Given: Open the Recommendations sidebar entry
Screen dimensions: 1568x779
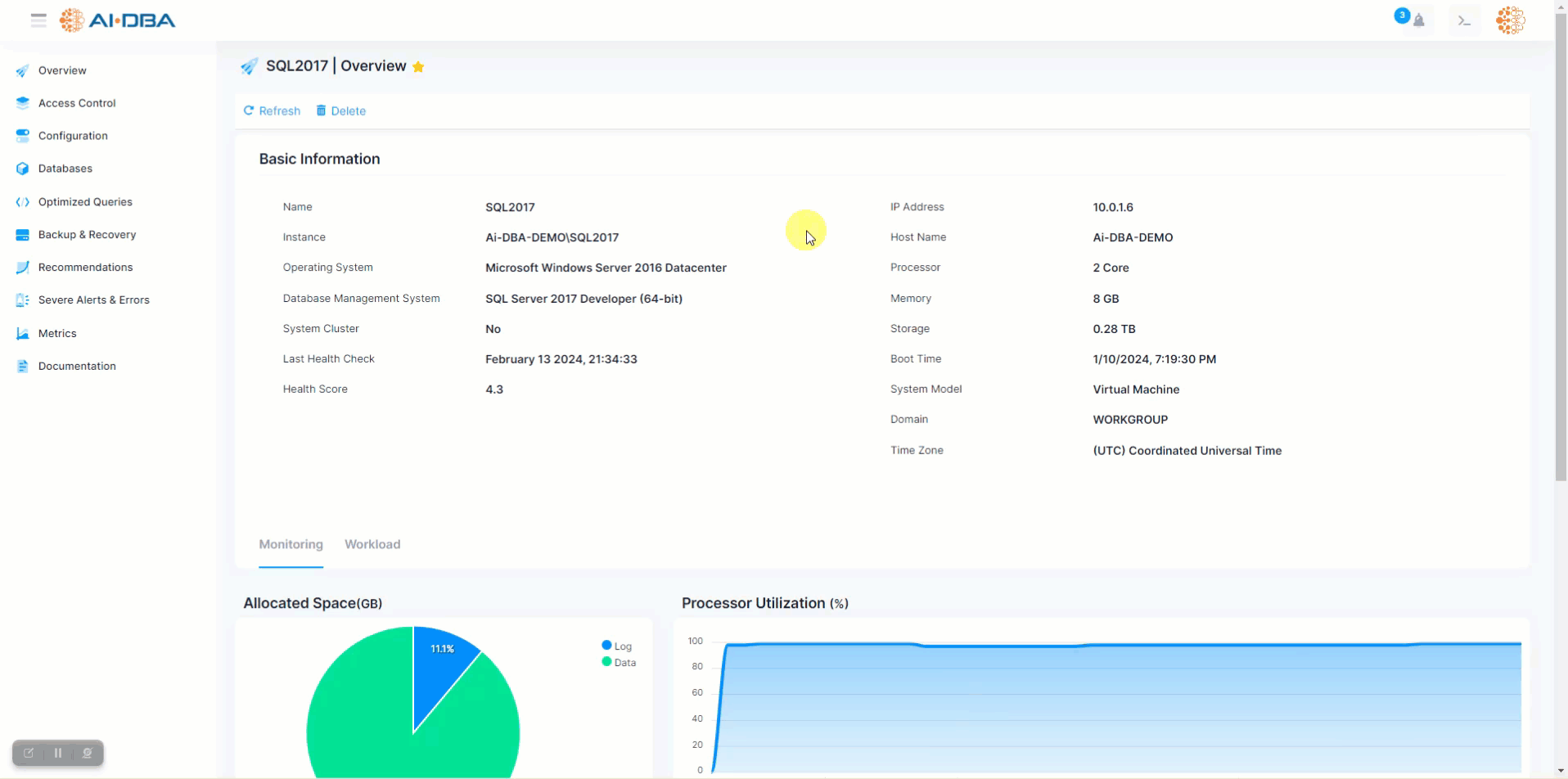Looking at the screenshot, I should (x=85, y=267).
